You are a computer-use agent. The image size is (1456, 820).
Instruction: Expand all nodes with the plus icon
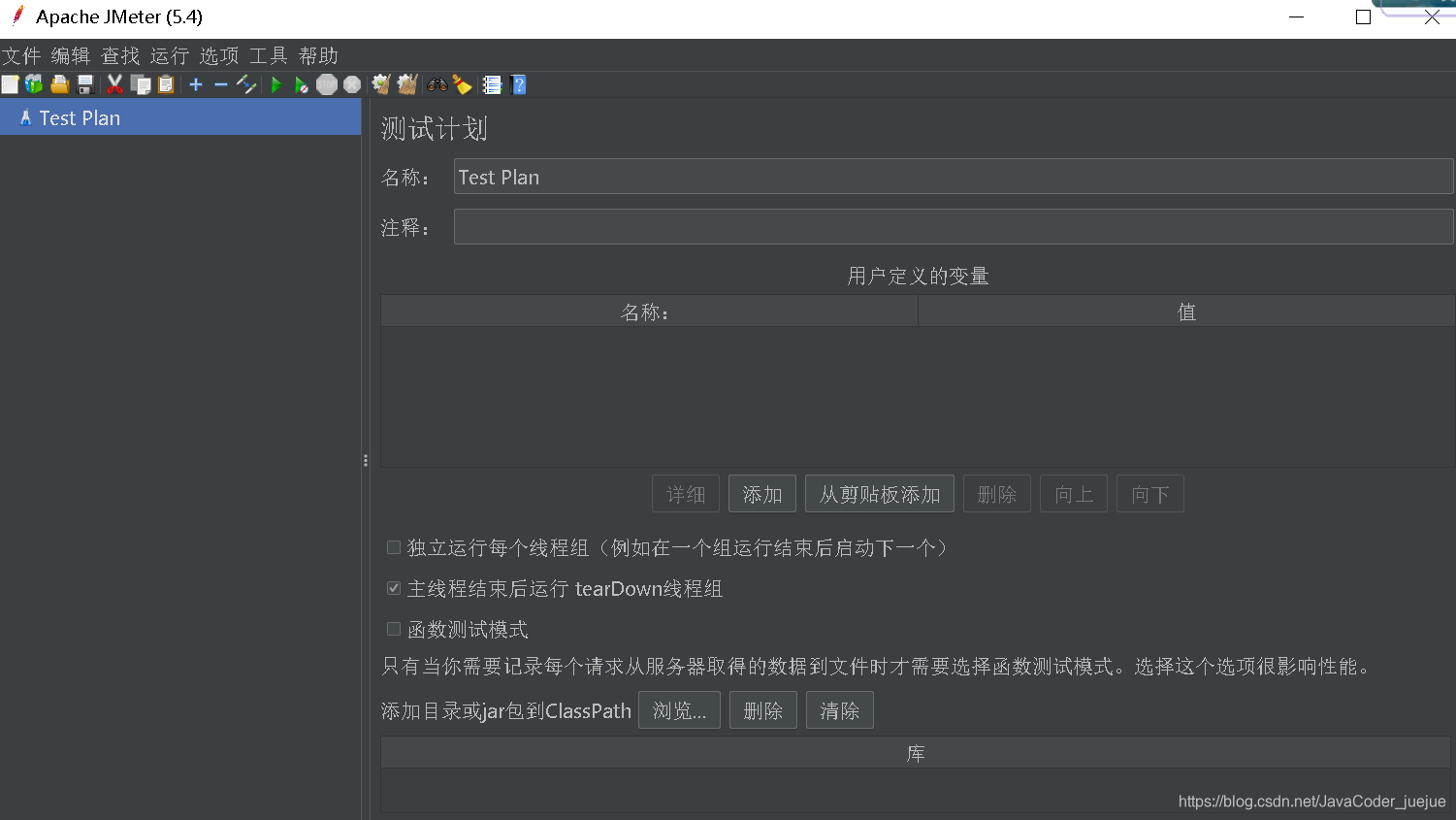coord(196,84)
